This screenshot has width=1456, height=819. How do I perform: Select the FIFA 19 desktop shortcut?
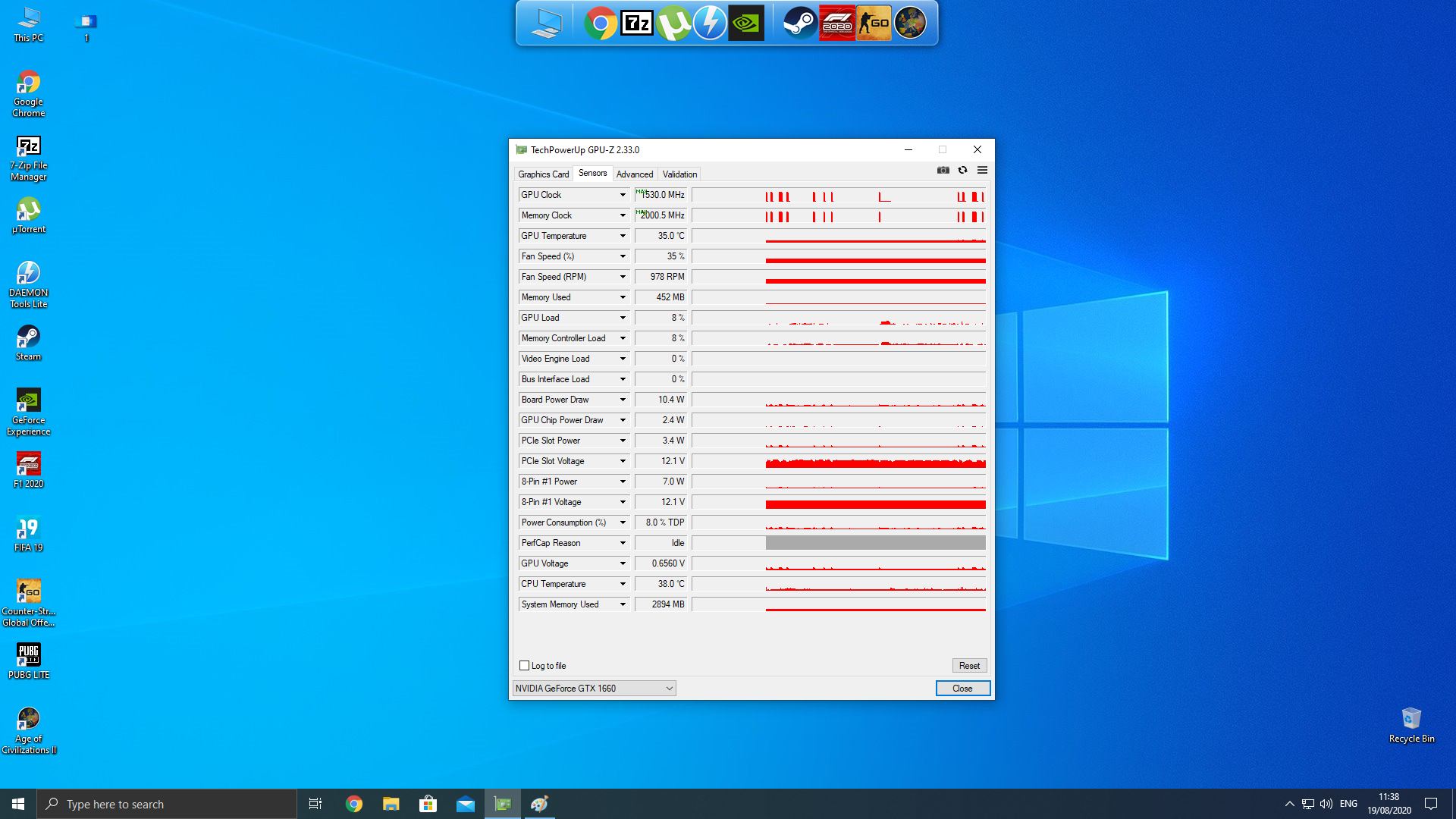[29, 534]
